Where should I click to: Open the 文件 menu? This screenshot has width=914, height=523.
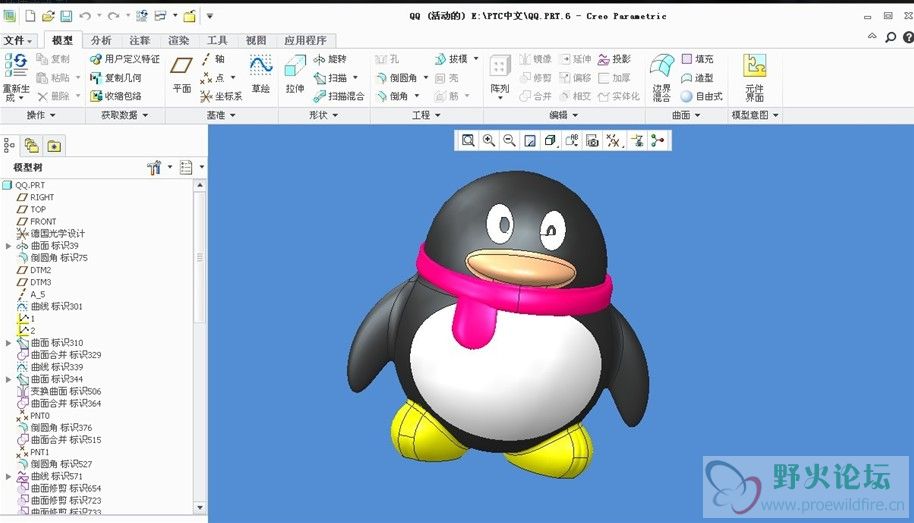17,40
